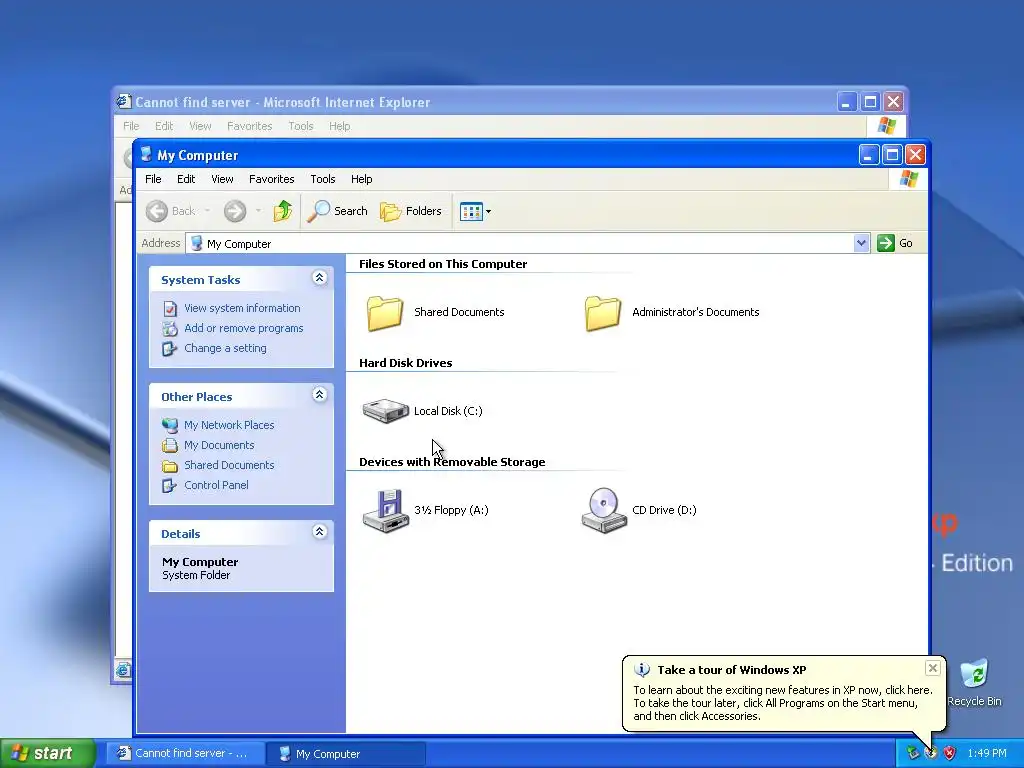
Task: Toggle the Folders pane
Action: (x=411, y=211)
